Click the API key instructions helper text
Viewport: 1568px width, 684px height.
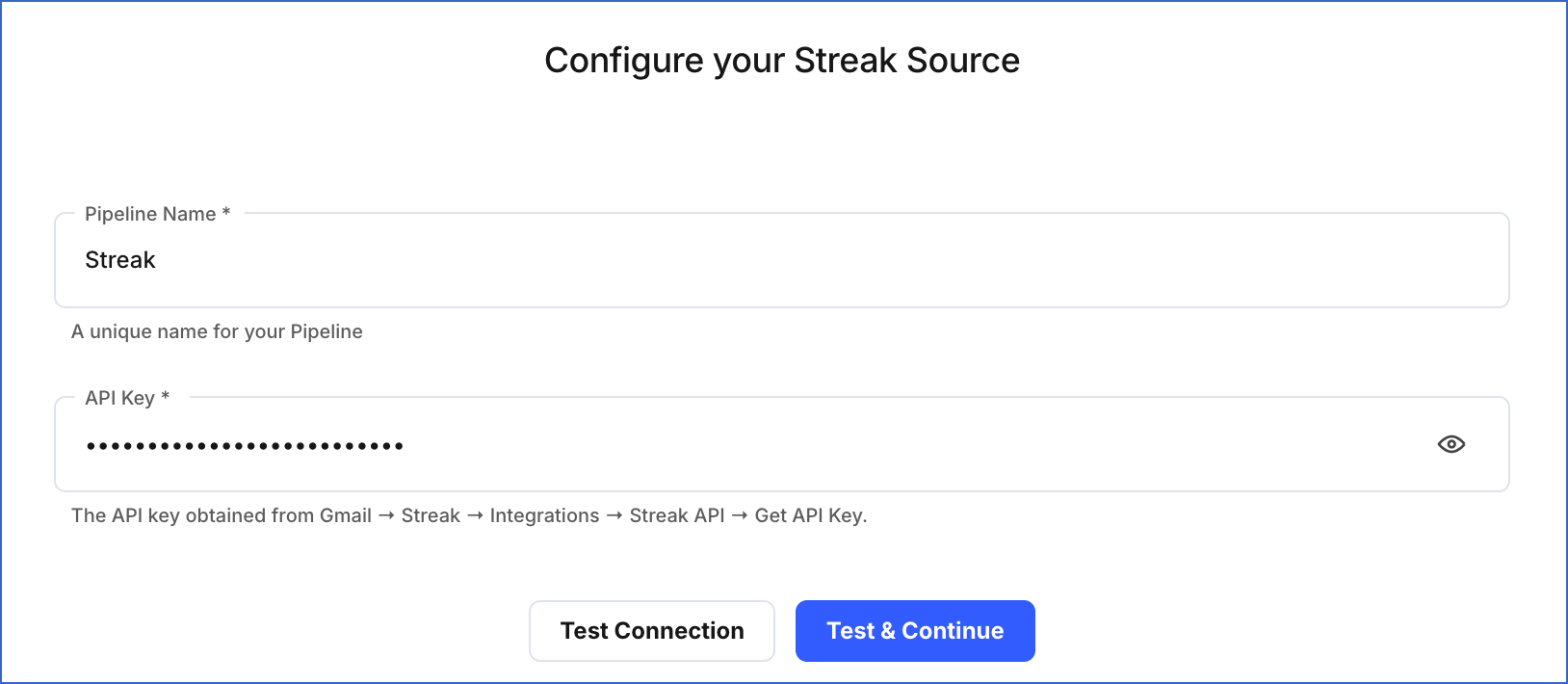pos(469,515)
